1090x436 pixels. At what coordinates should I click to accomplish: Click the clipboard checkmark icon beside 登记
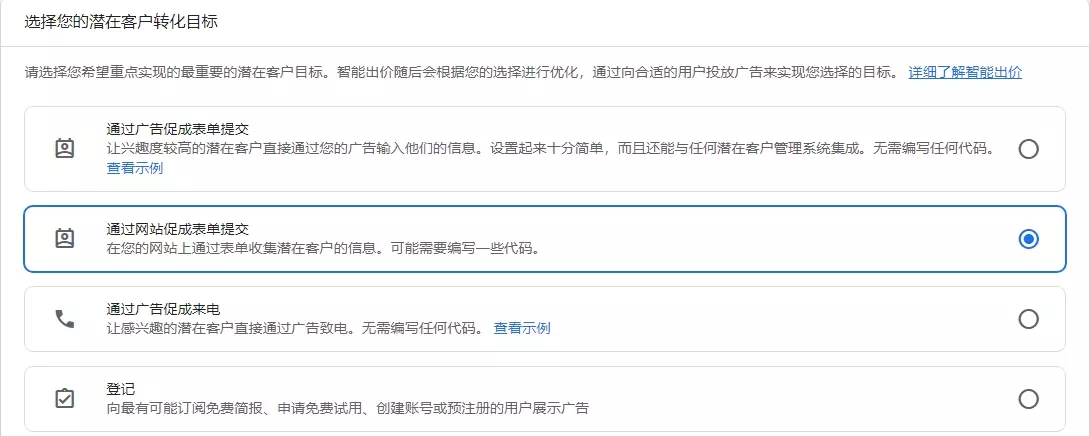click(64, 399)
